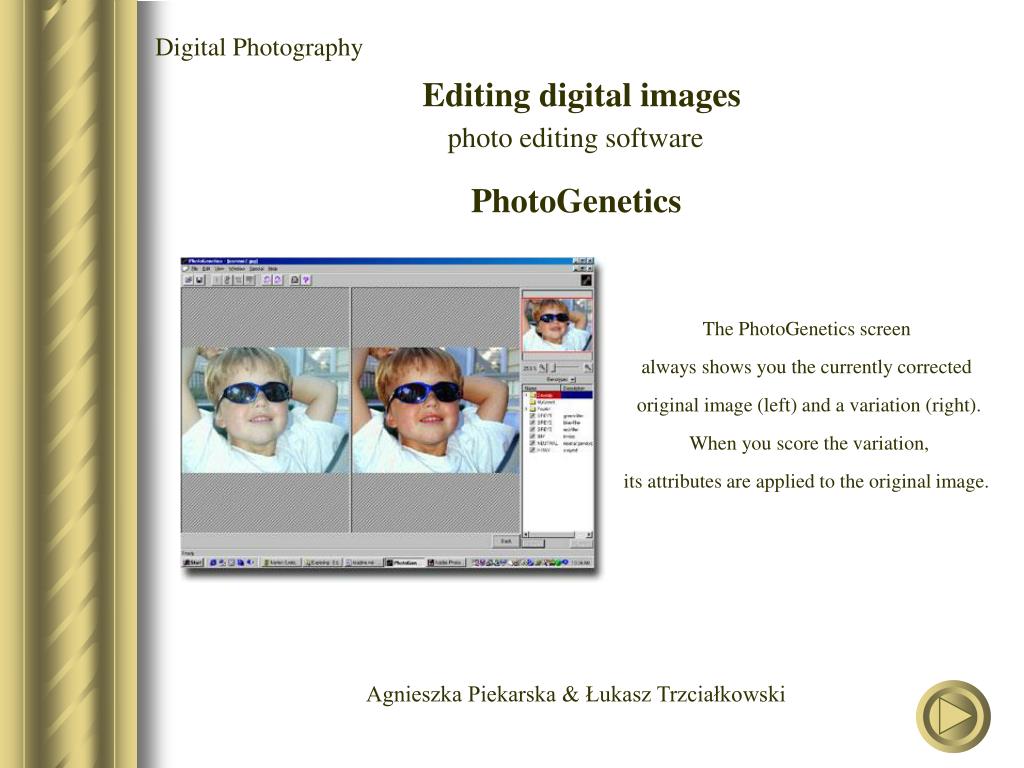1024x768 pixels.
Task: Click the second purple redo arrow icon
Action: tap(278, 280)
